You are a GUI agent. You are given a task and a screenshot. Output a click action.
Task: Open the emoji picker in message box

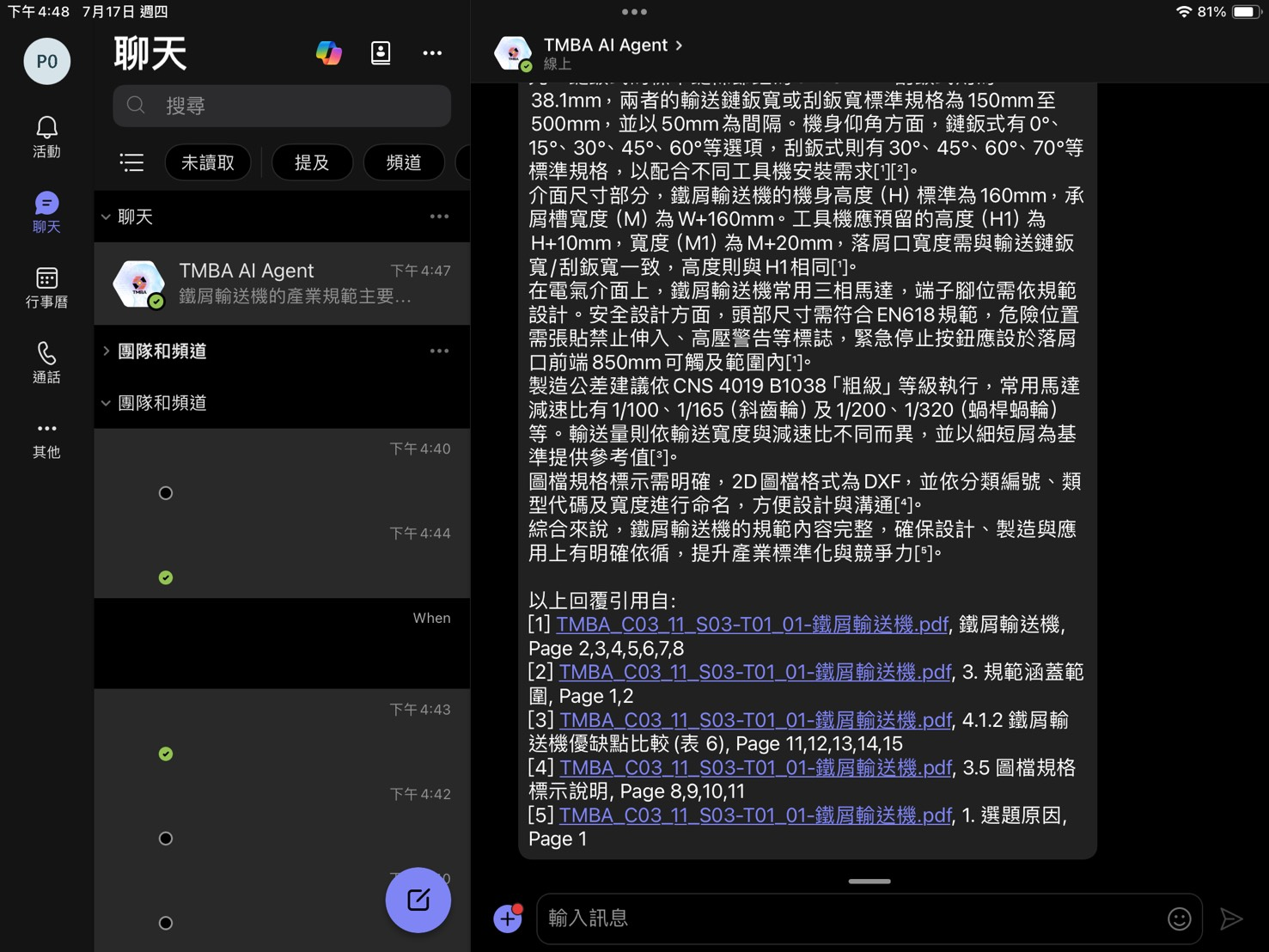(1179, 918)
